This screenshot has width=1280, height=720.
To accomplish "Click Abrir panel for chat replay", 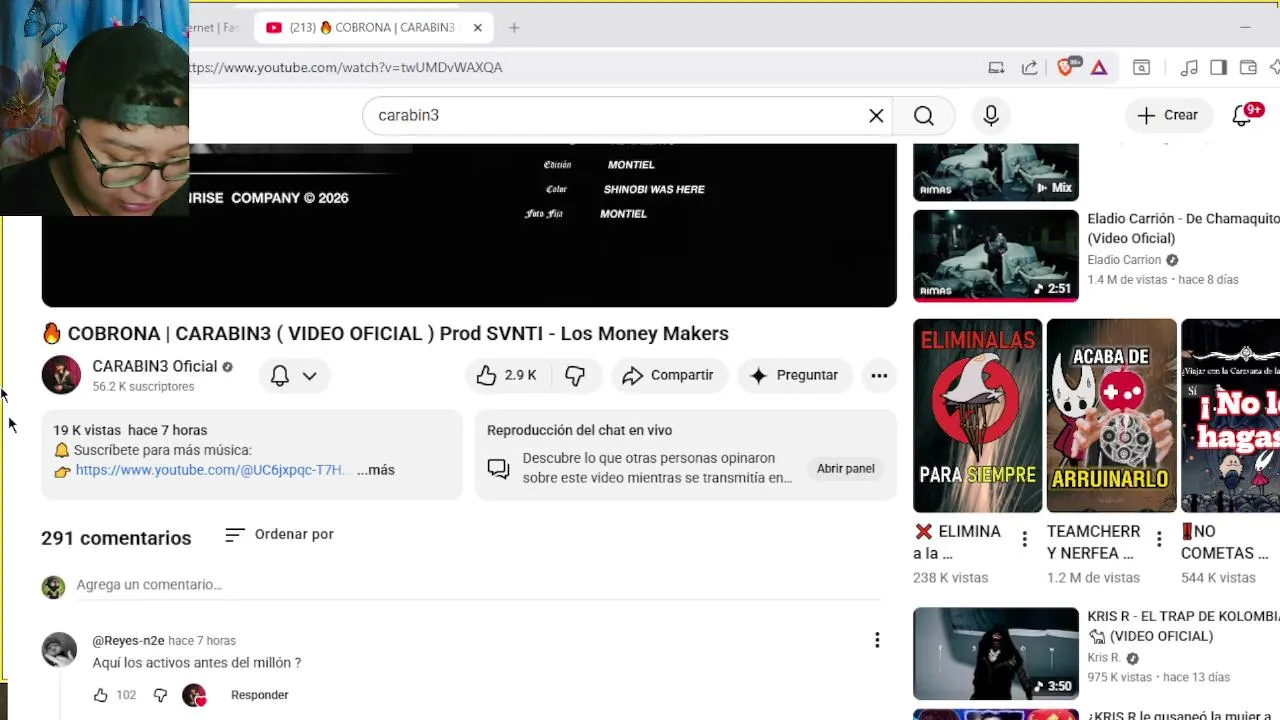I will click(845, 468).
